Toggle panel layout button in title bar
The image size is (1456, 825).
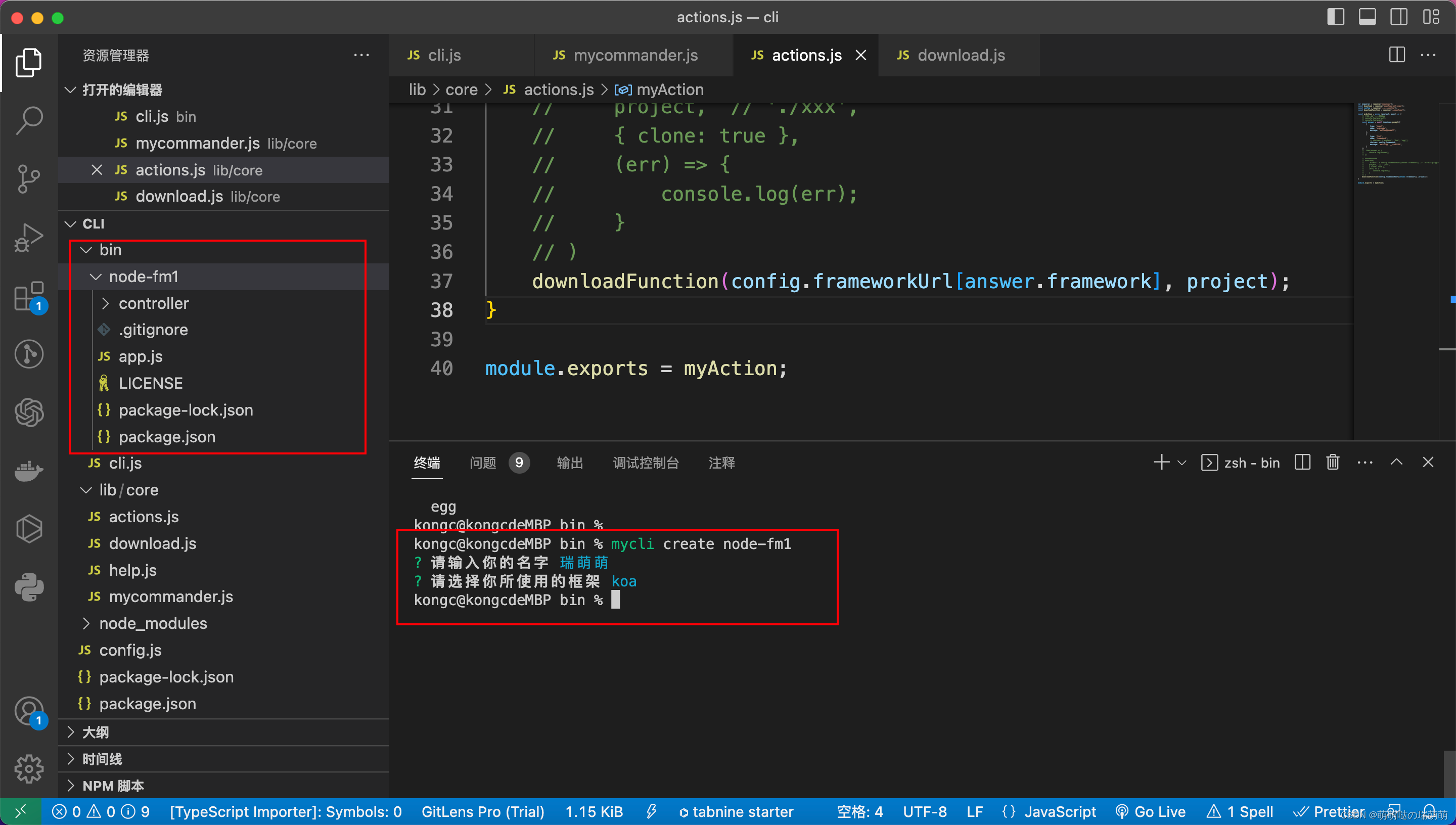tap(1367, 17)
